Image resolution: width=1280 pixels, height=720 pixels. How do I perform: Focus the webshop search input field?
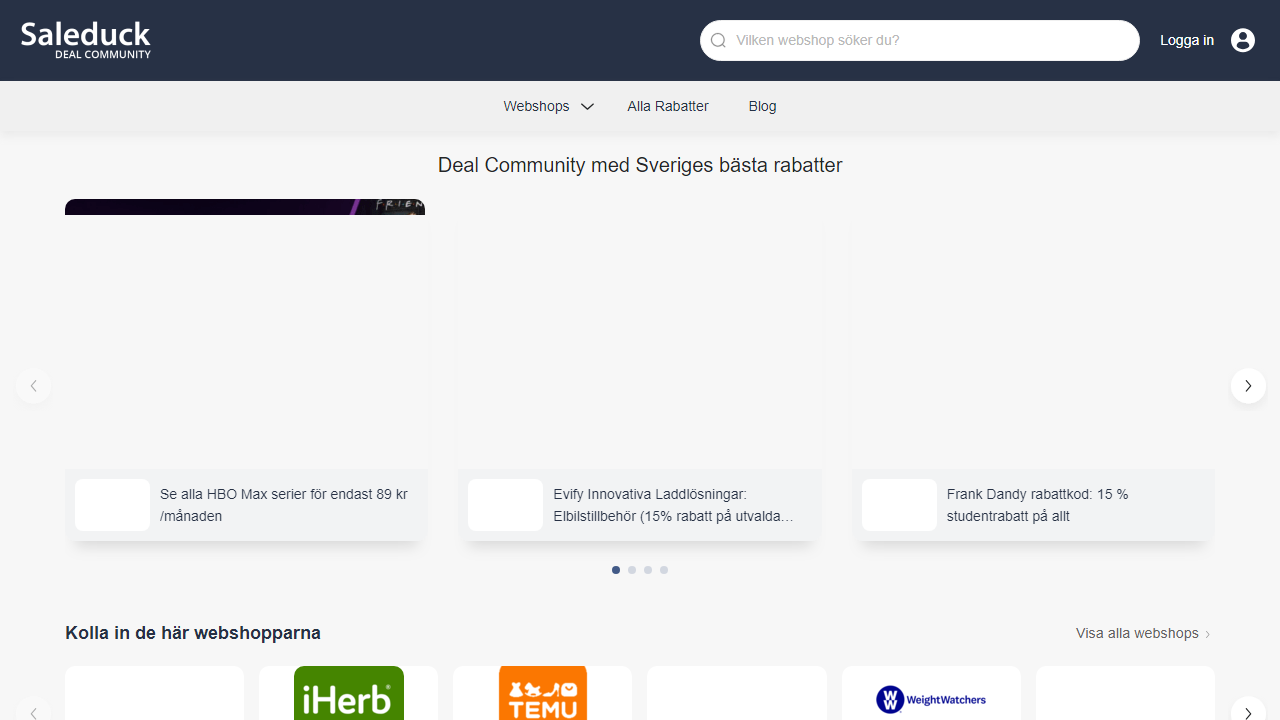point(930,41)
